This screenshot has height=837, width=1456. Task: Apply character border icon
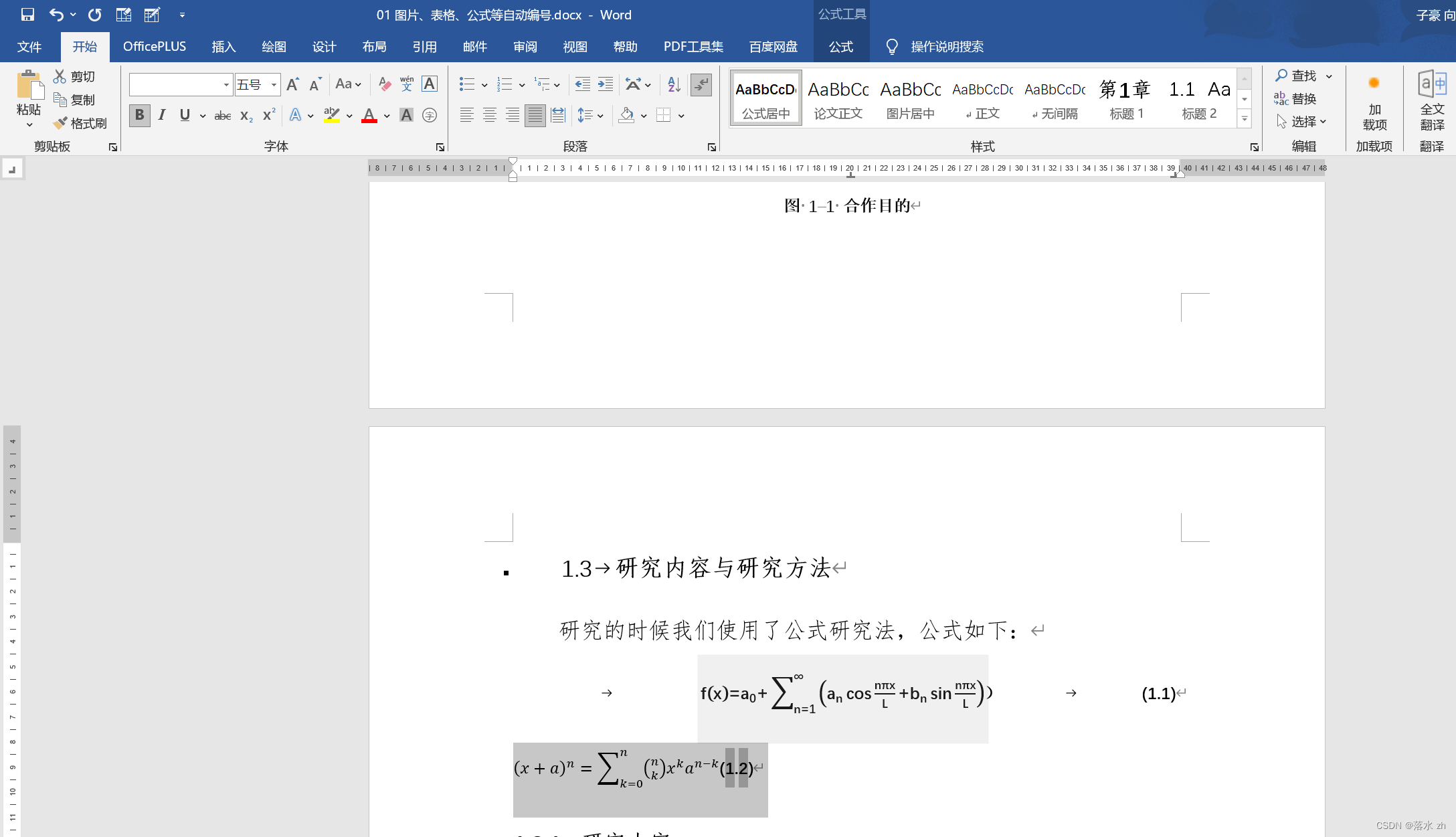430,84
